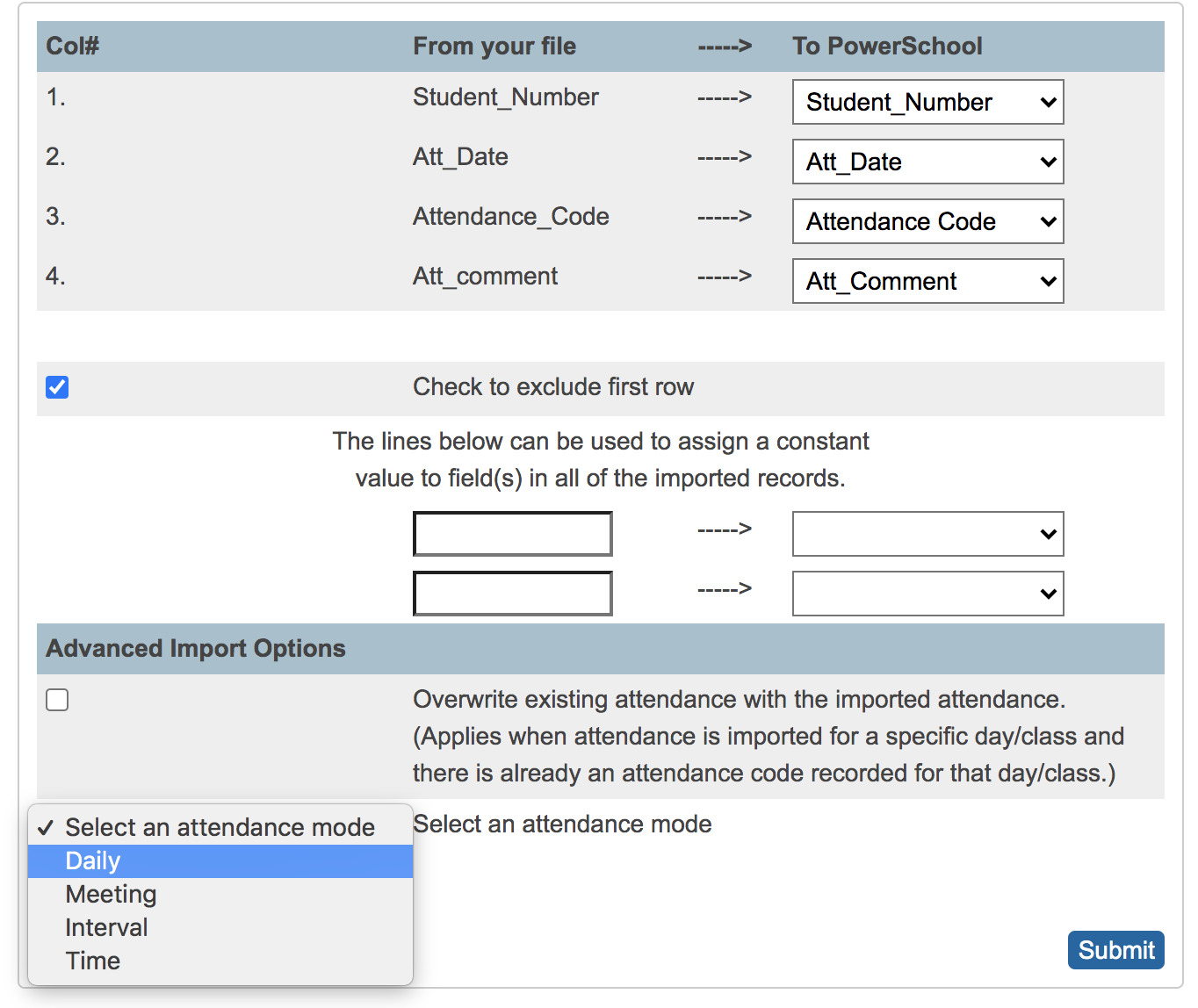Expand the Att_Date mapping dropdown
Screen dimensions: 1198x1008
pyautogui.click(x=927, y=162)
